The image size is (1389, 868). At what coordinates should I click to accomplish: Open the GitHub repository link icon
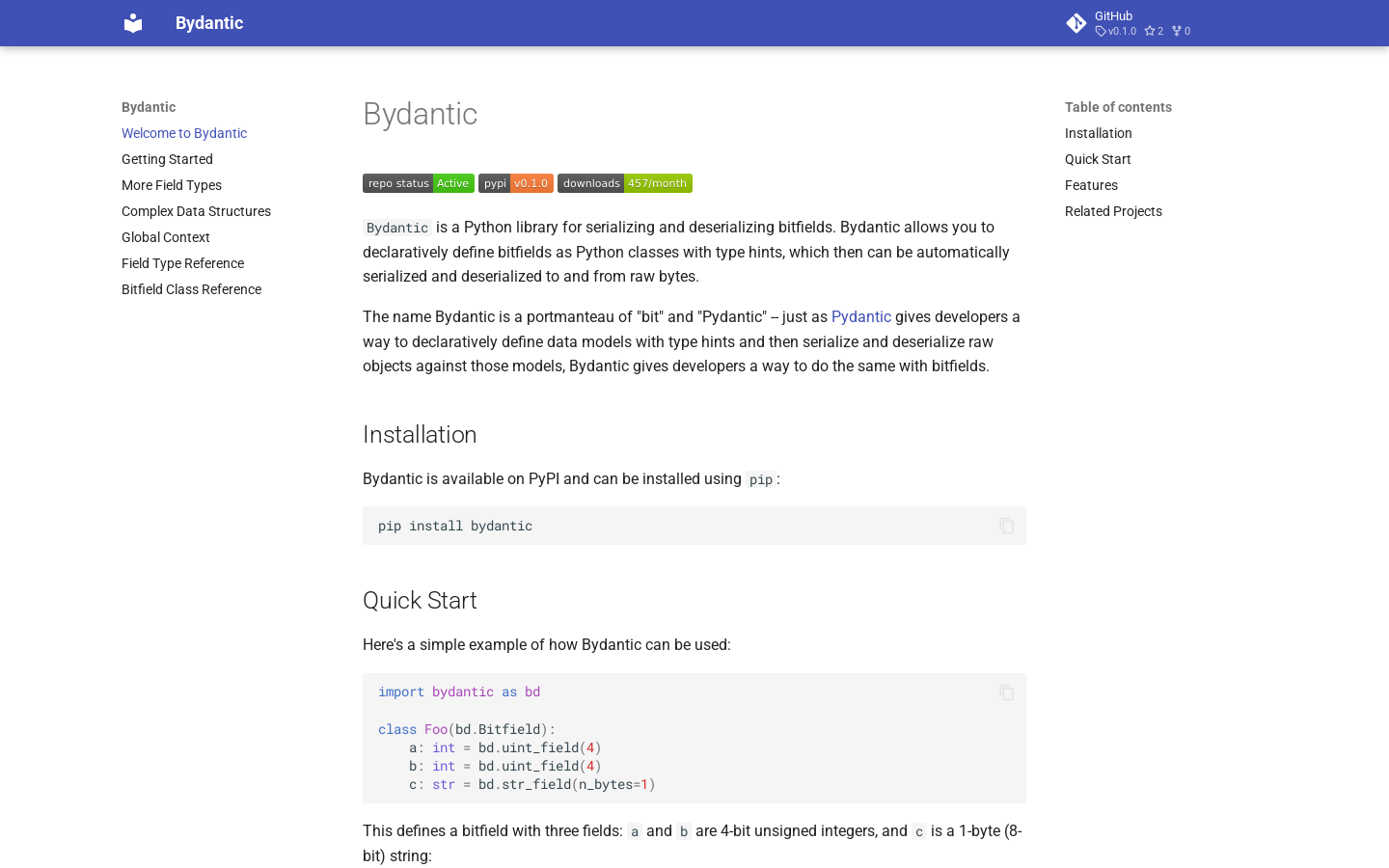(1076, 23)
